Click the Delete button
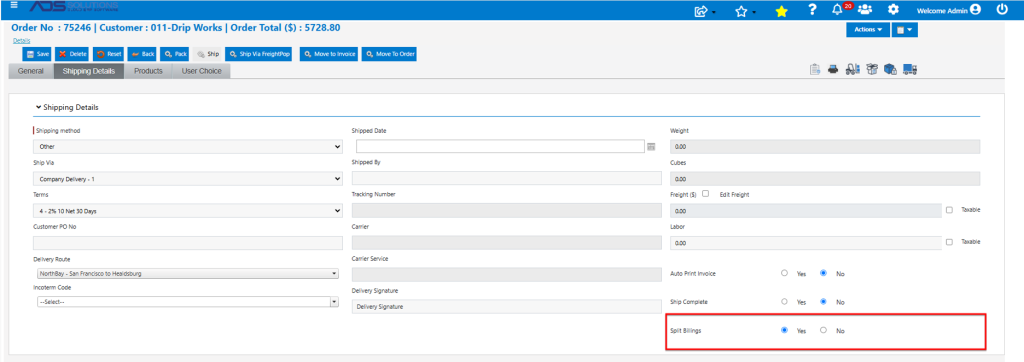This screenshot has height=362, width=1024. point(72,54)
